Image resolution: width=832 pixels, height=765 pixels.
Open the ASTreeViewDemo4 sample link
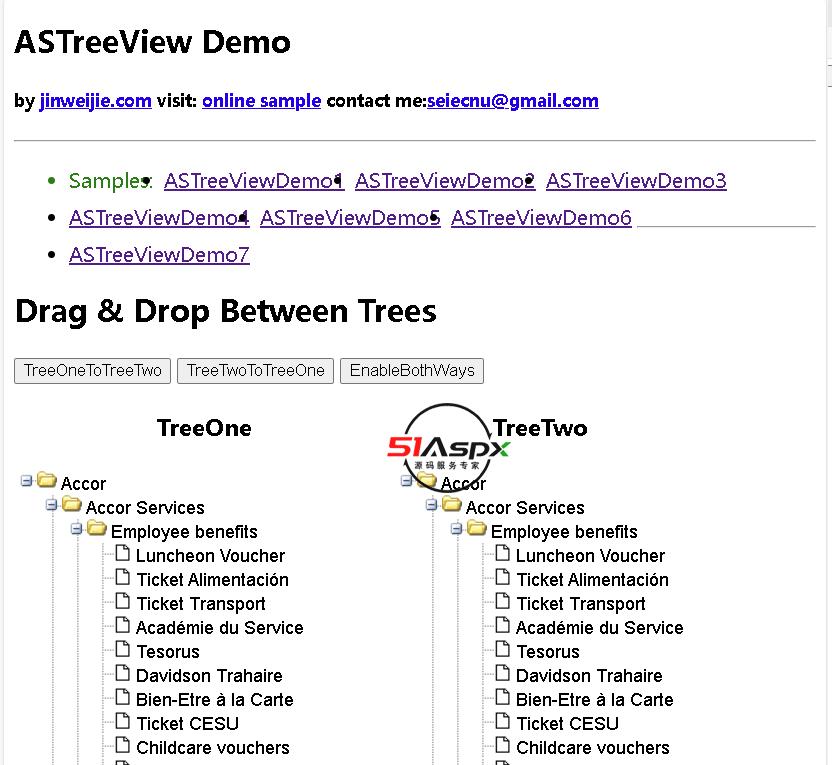pyautogui.click(x=159, y=218)
